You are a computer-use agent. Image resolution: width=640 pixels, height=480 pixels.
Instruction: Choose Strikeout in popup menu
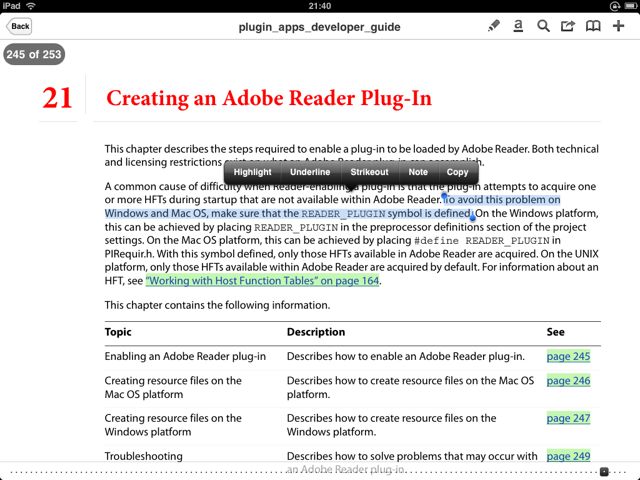(369, 172)
